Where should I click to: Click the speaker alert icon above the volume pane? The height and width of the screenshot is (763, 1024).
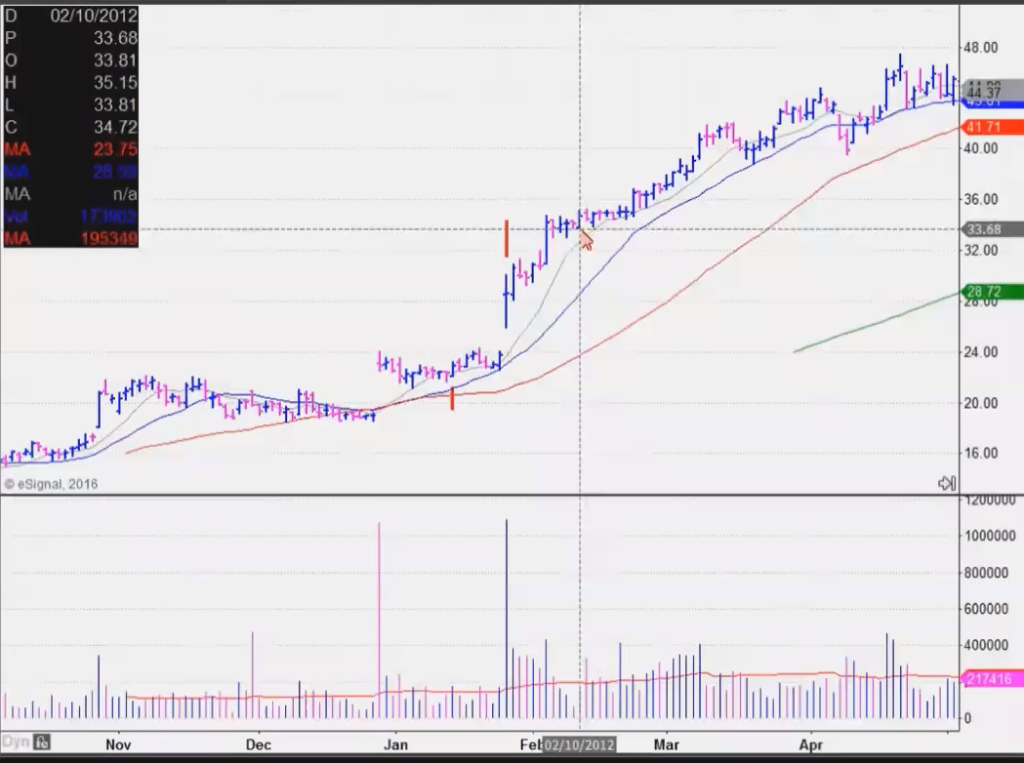[944, 483]
